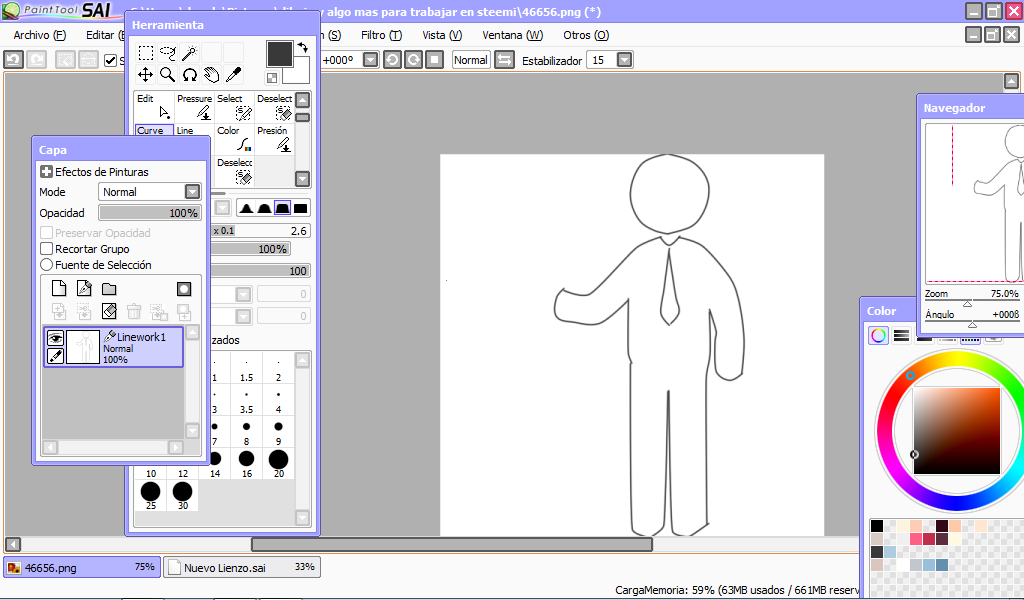Viewport: 1024px width, 600px height.
Task: Create a new linework layer
Action: (84, 289)
